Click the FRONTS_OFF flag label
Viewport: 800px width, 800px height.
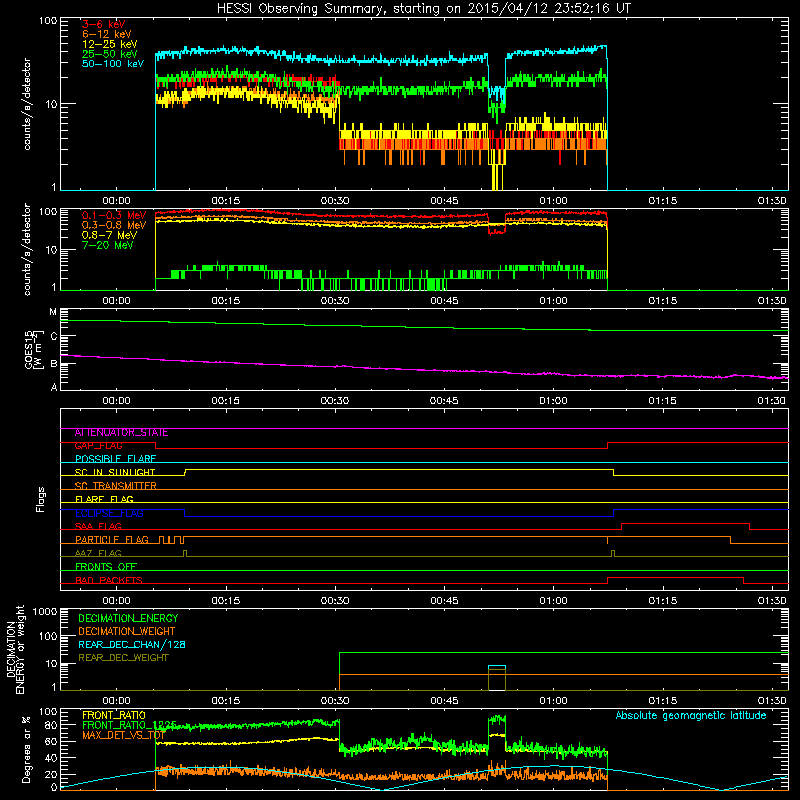[106, 567]
